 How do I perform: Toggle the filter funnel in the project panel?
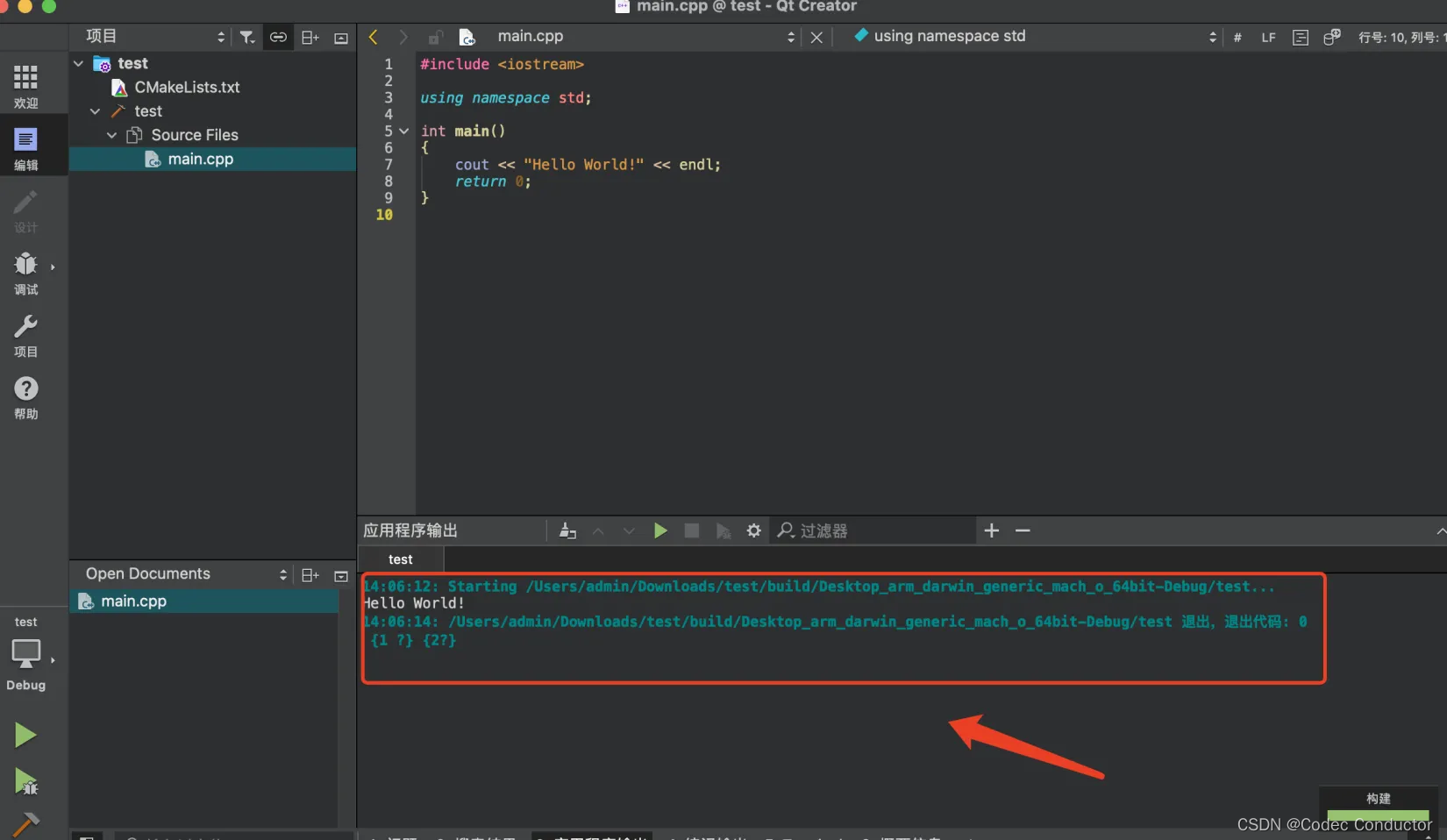tap(246, 37)
